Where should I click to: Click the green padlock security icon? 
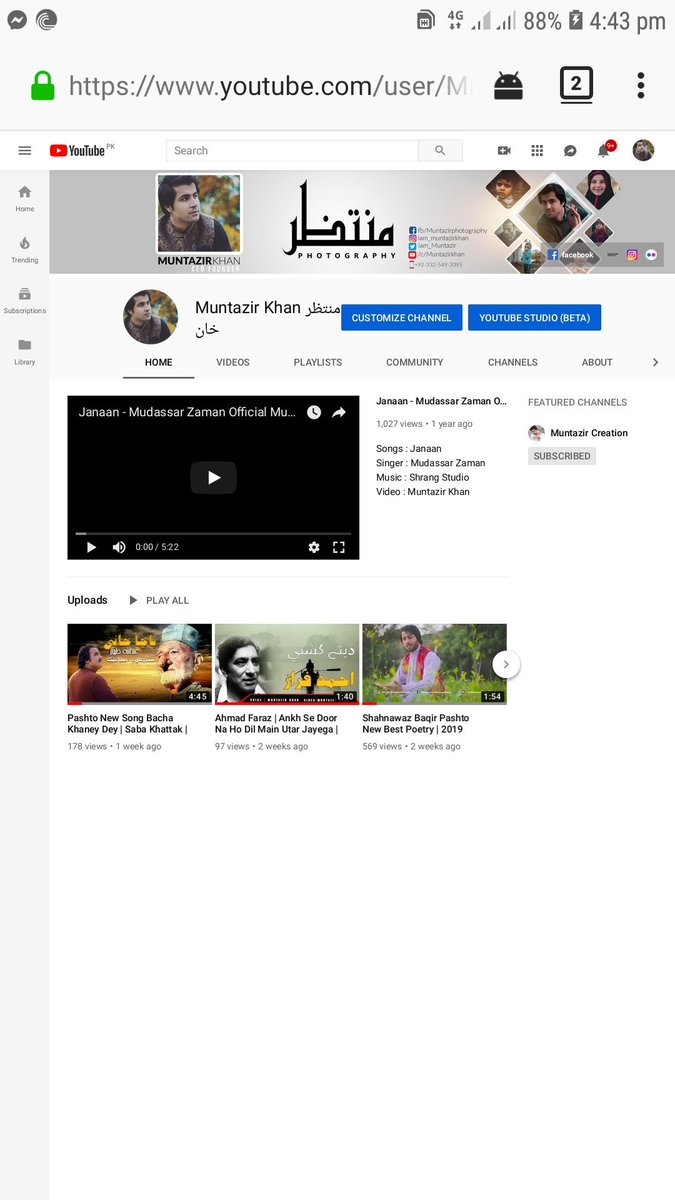[x=42, y=86]
